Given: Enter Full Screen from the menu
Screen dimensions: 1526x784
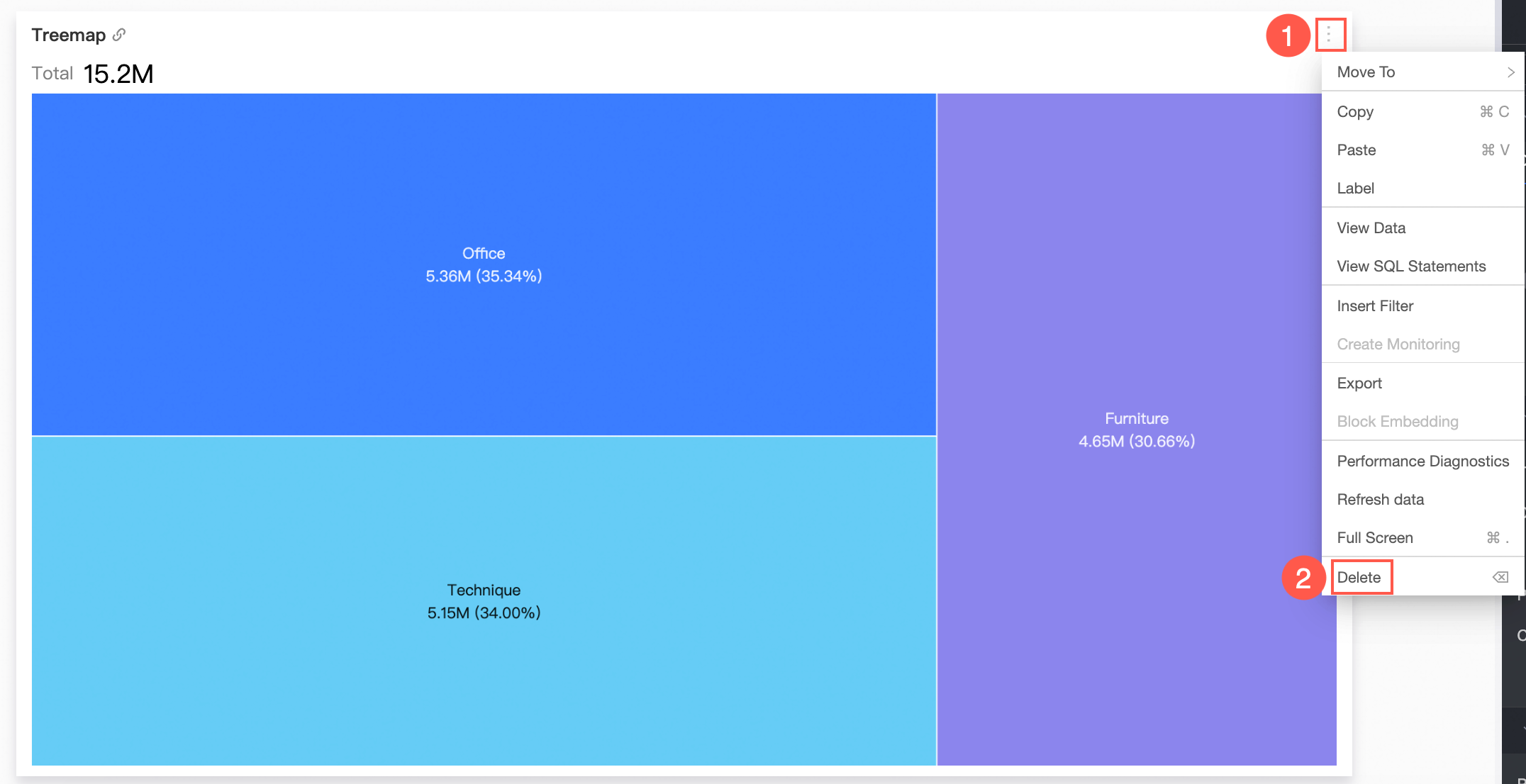Looking at the screenshot, I should pyautogui.click(x=1374, y=538).
